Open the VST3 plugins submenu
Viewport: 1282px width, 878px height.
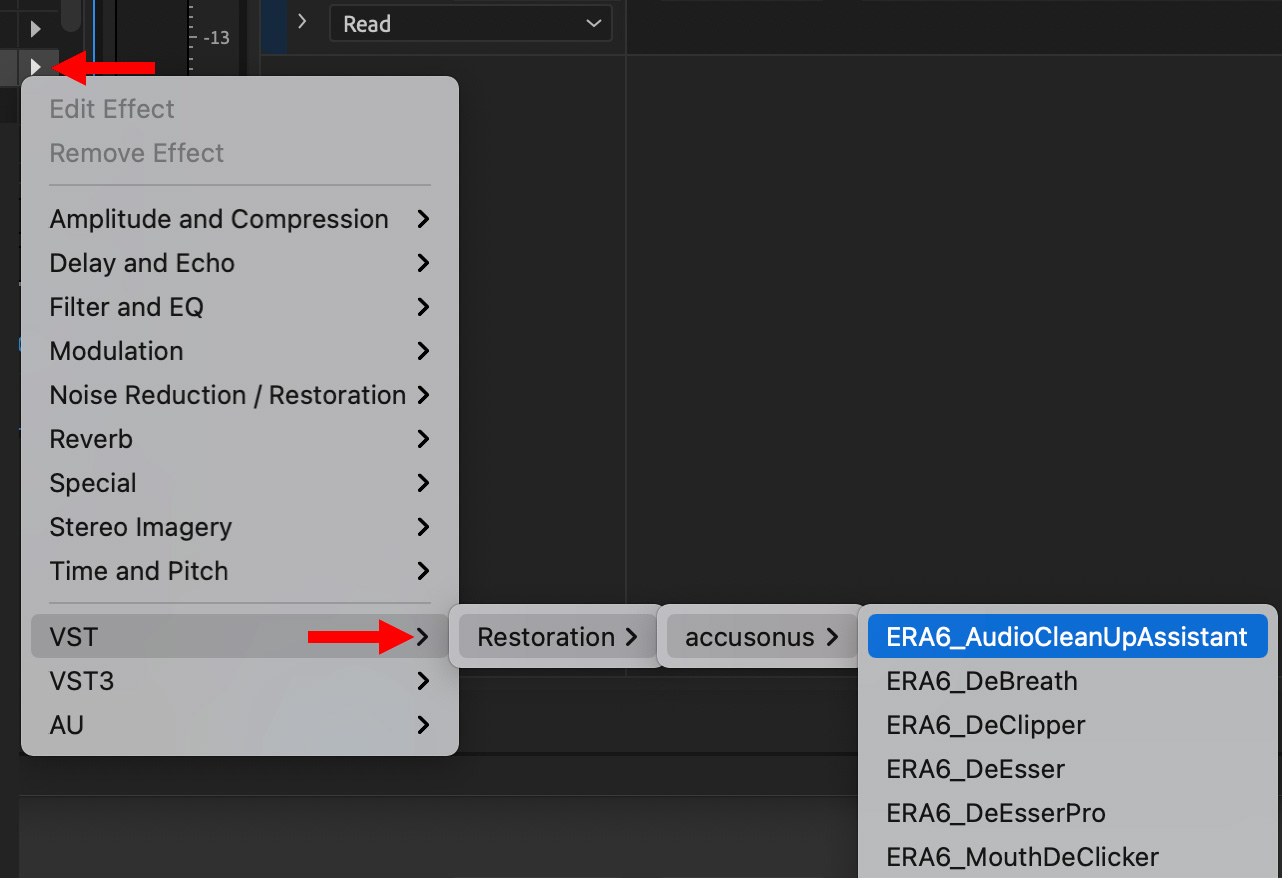point(240,681)
